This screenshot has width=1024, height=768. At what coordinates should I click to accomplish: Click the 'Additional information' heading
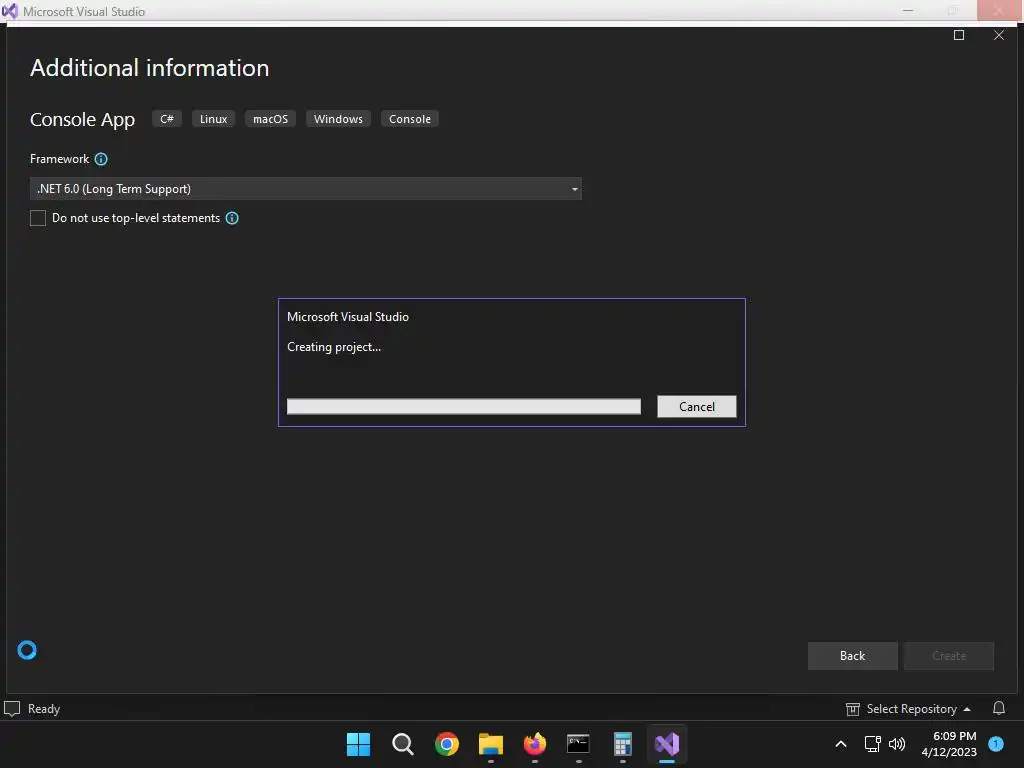pyautogui.click(x=150, y=68)
